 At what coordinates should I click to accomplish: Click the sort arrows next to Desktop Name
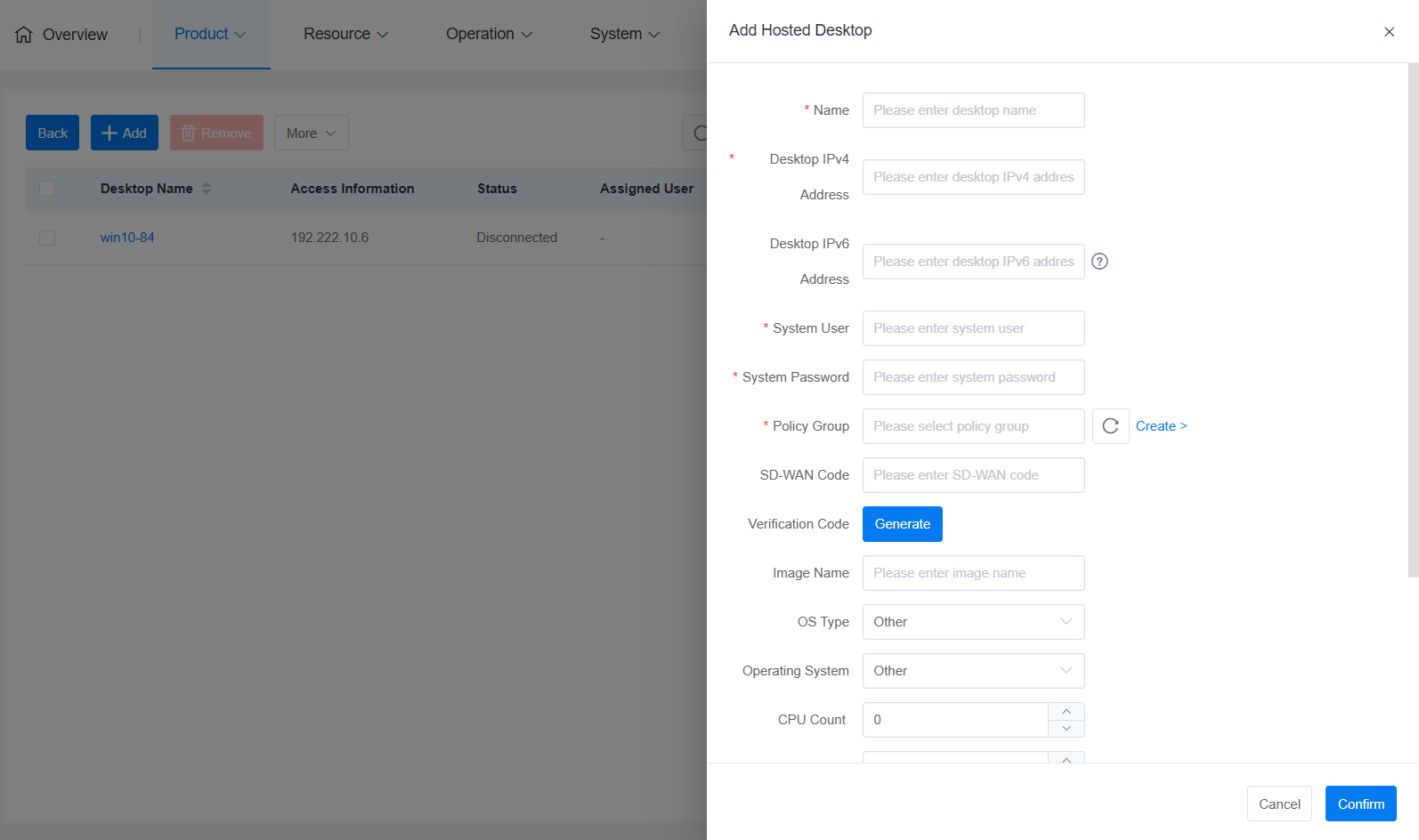coord(207,189)
